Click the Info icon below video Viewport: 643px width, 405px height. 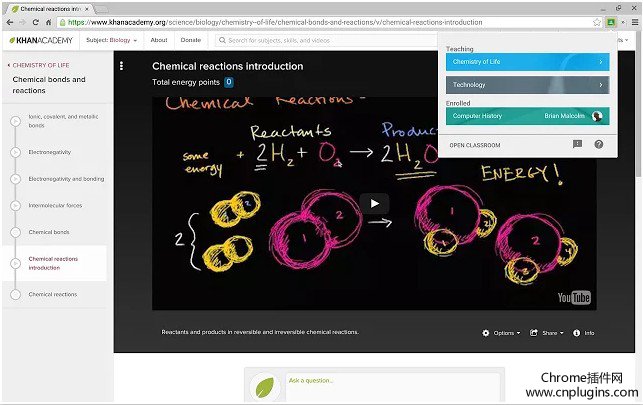pos(577,333)
